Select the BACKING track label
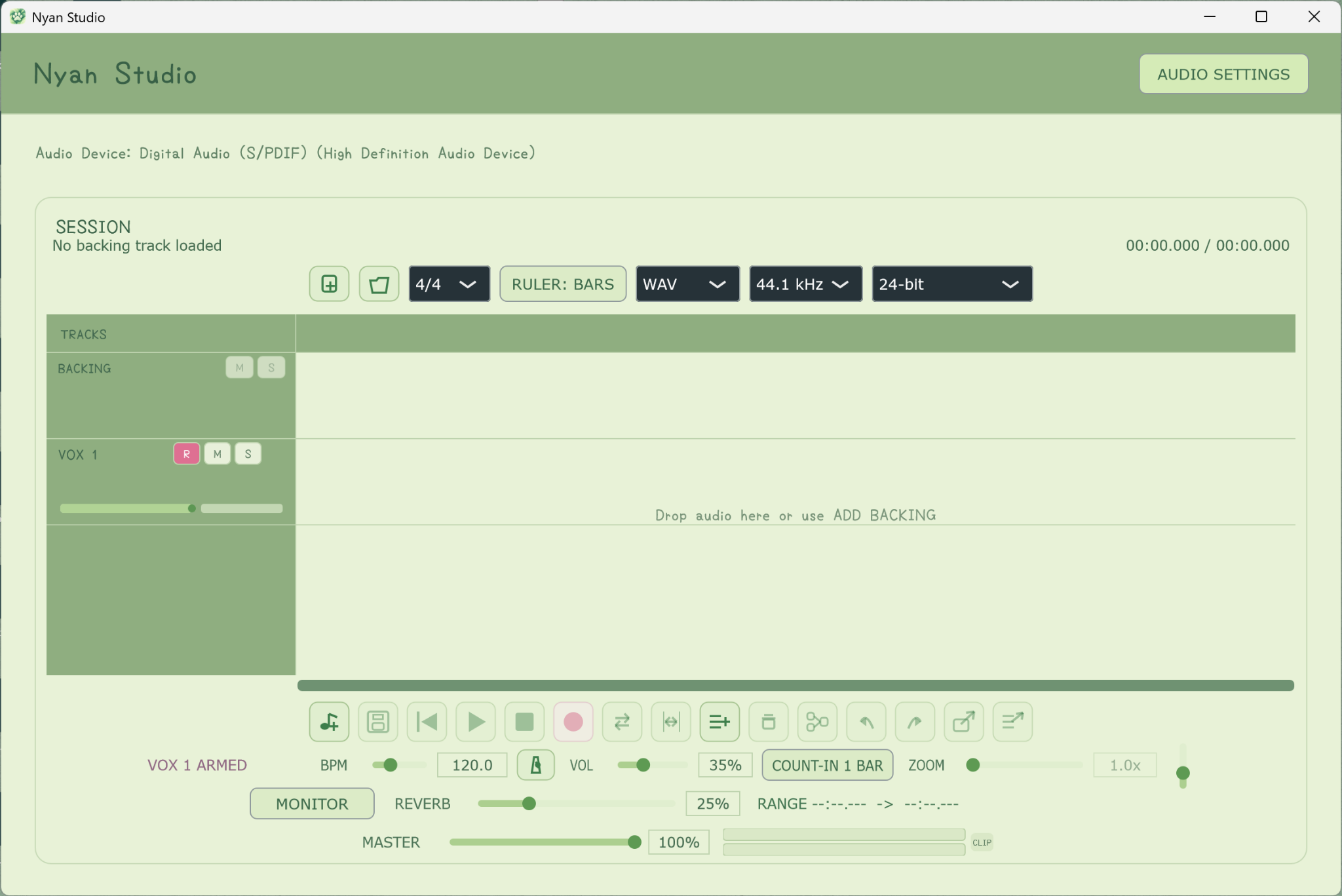This screenshot has width=1342, height=896. pos(85,368)
